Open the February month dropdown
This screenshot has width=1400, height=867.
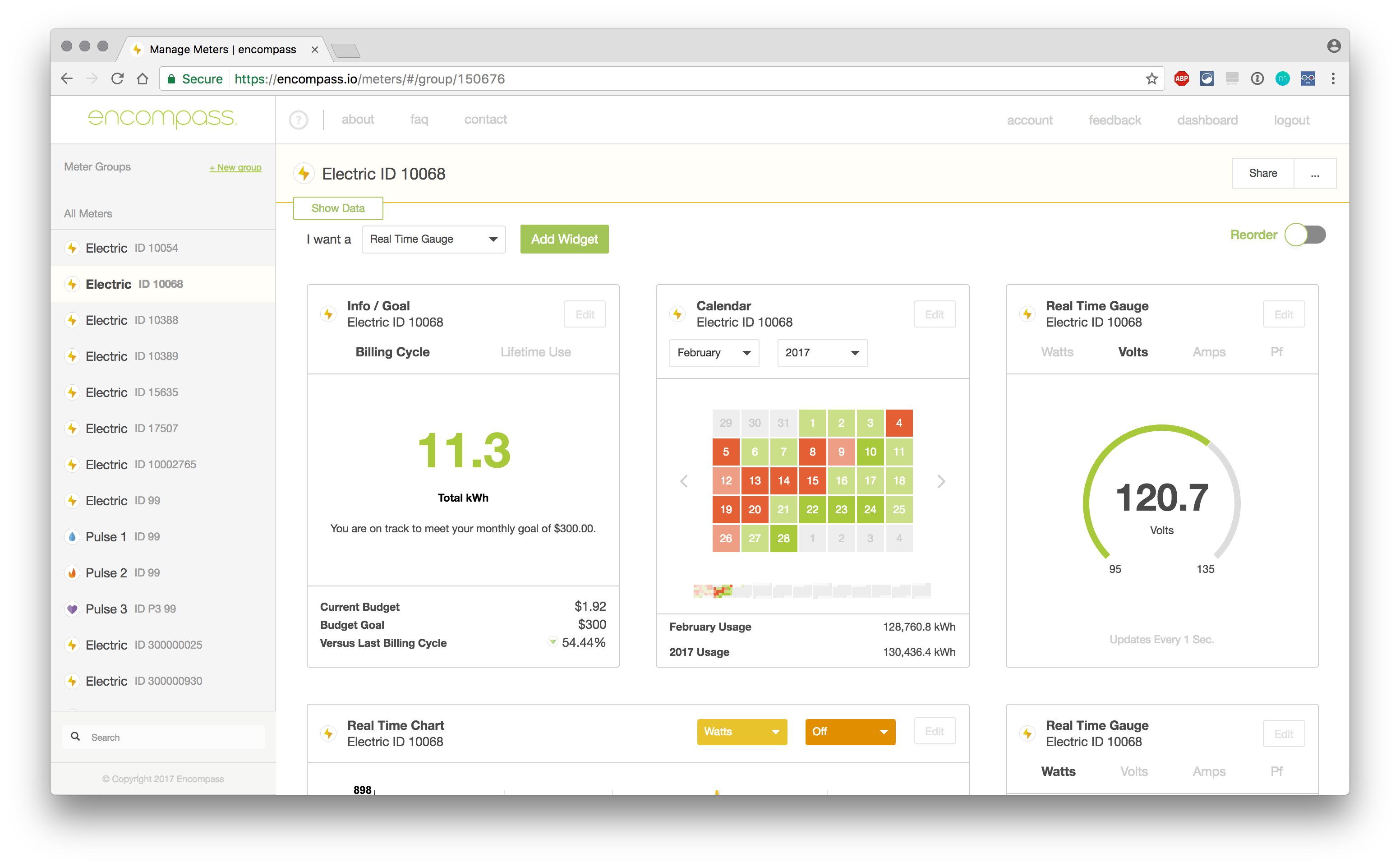point(714,353)
